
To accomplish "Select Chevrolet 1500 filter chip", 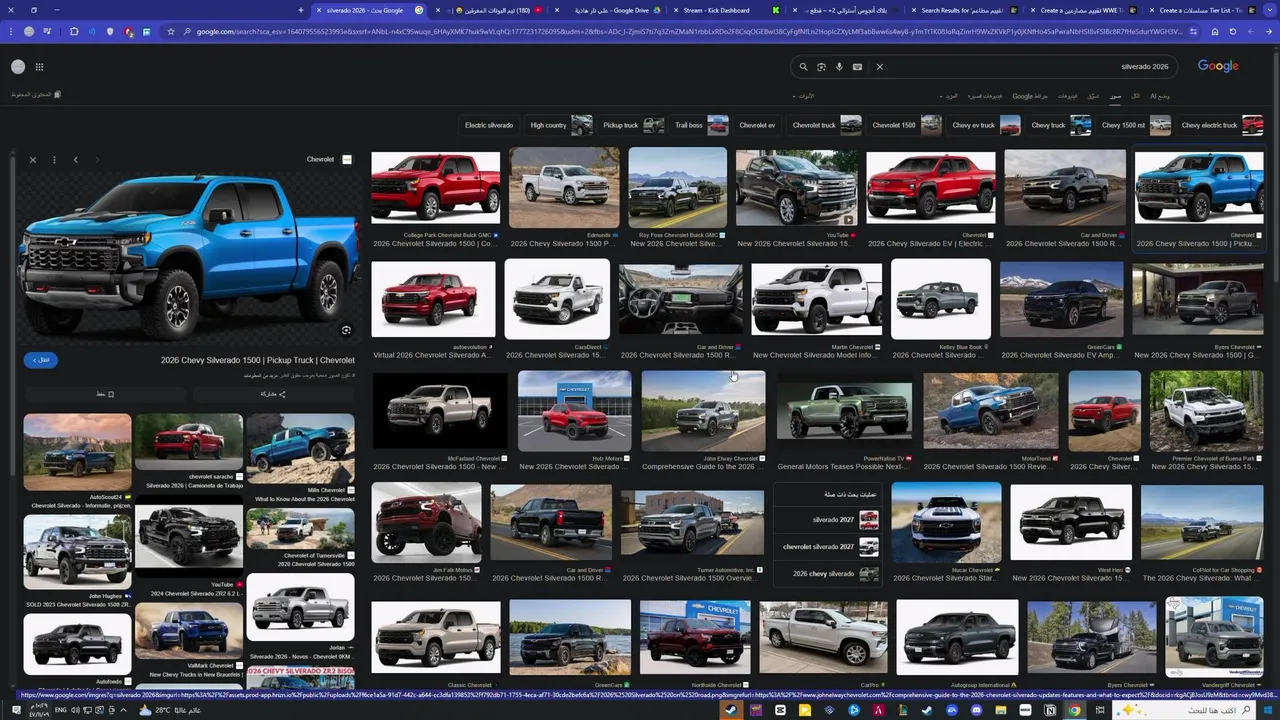I will tap(906, 125).
